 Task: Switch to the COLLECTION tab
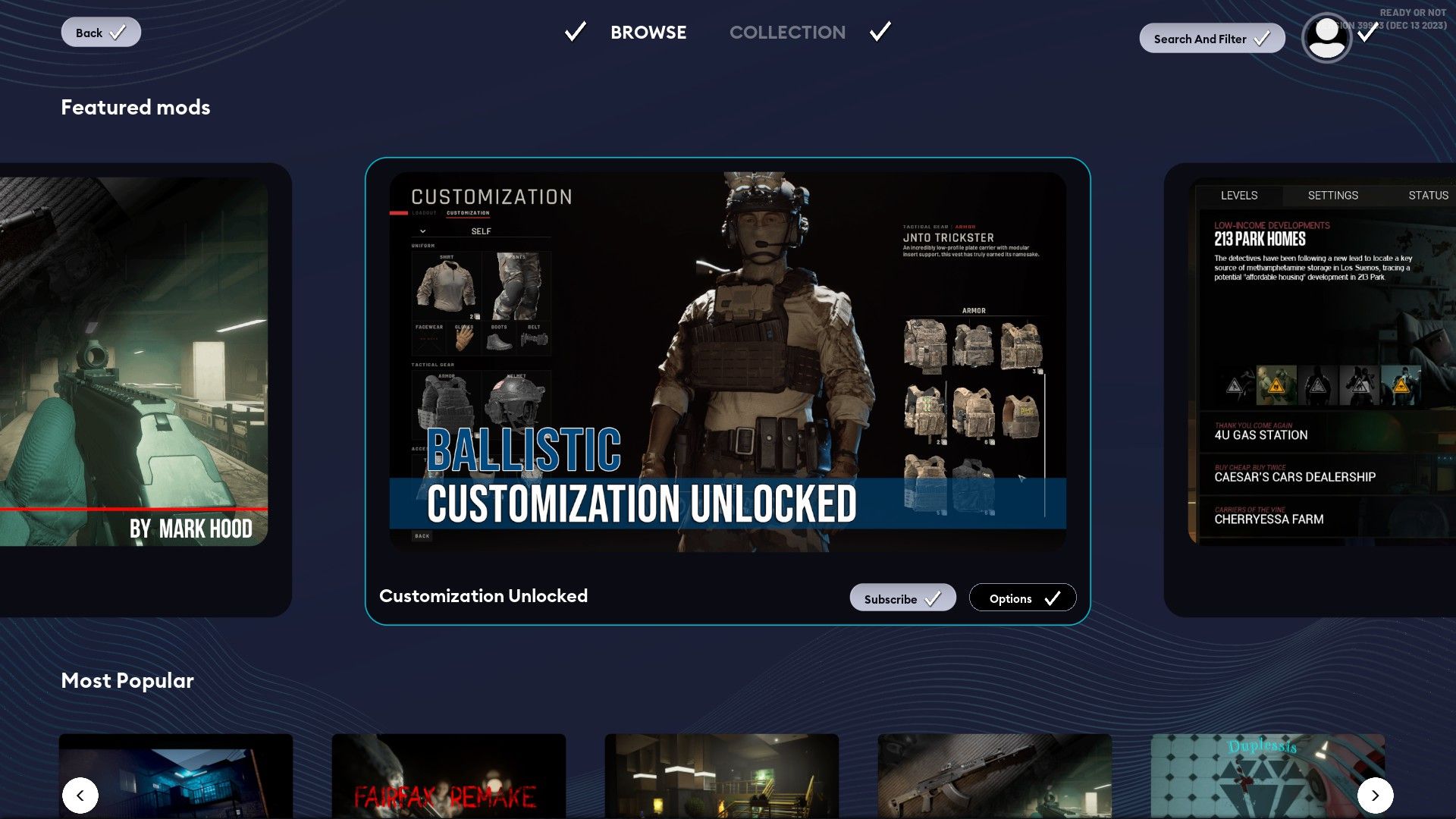coord(787,32)
